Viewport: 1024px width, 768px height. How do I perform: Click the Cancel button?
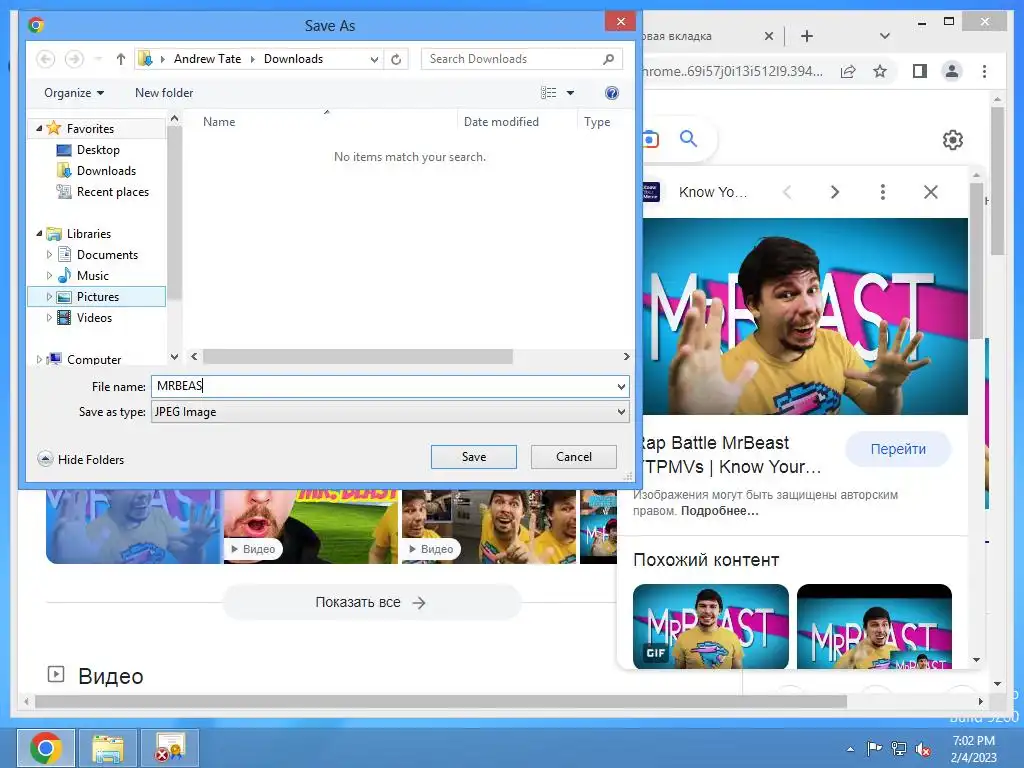click(x=573, y=456)
